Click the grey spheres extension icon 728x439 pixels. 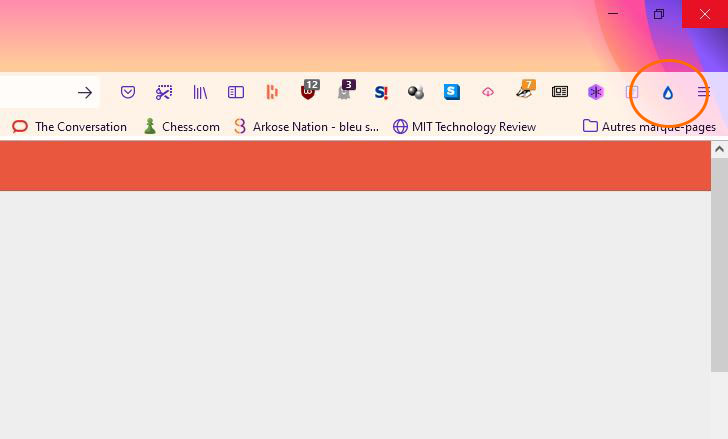[416, 92]
